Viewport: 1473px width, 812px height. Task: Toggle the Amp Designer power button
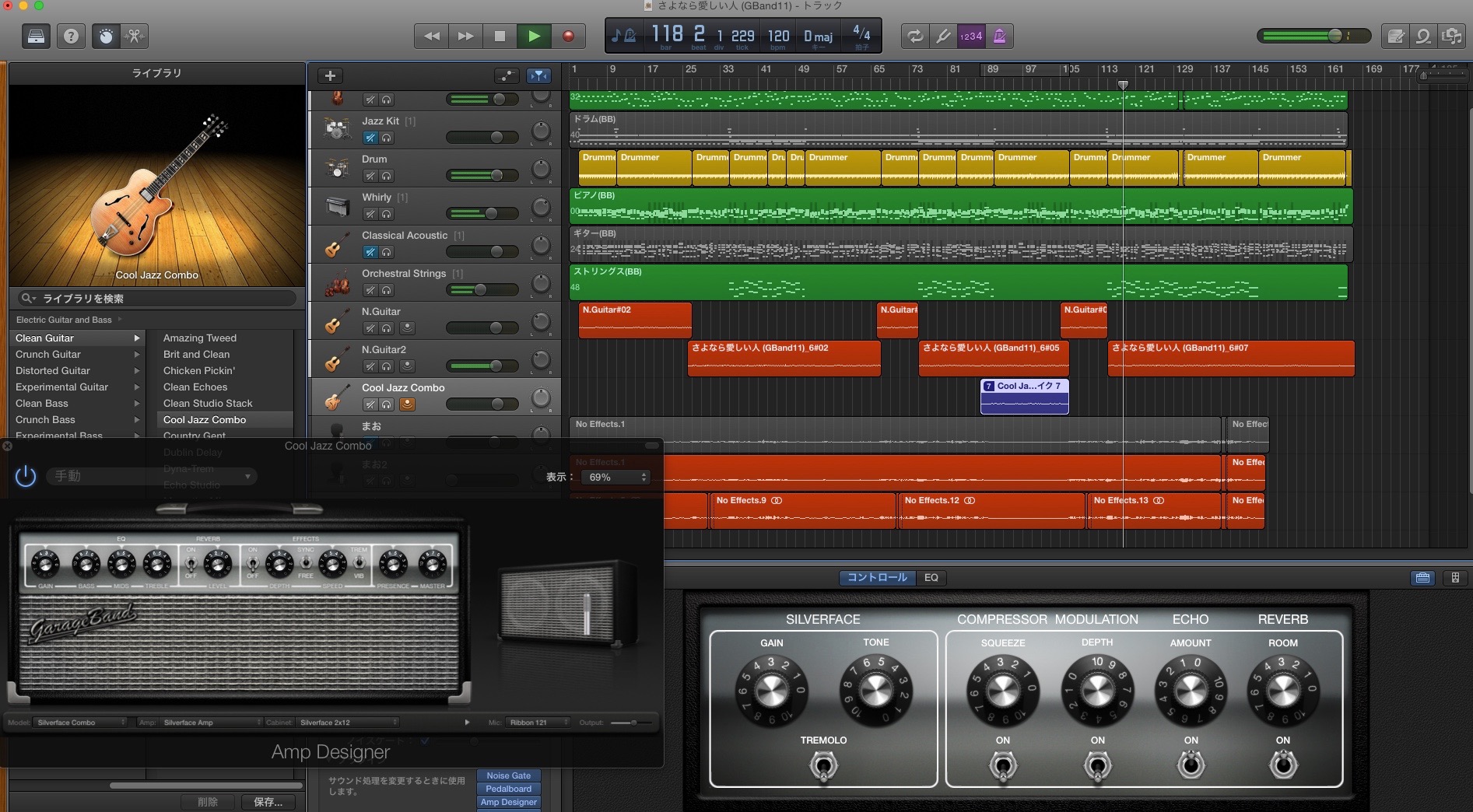tap(26, 476)
